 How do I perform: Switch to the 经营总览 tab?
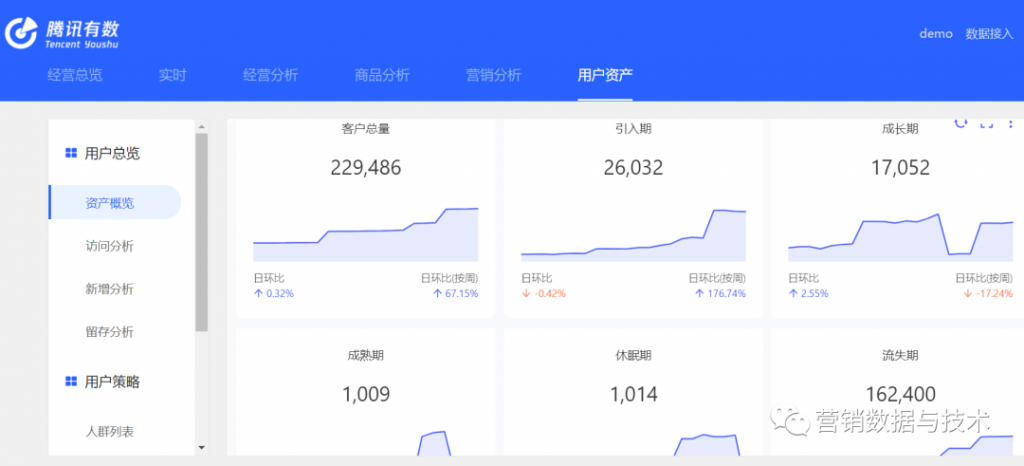[x=75, y=75]
